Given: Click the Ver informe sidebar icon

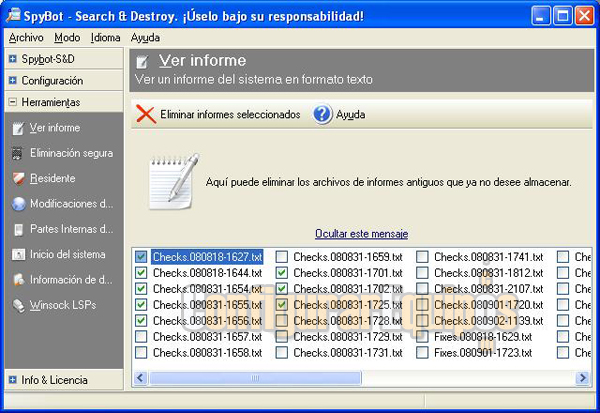Looking at the screenshot, I should point(18,128).
